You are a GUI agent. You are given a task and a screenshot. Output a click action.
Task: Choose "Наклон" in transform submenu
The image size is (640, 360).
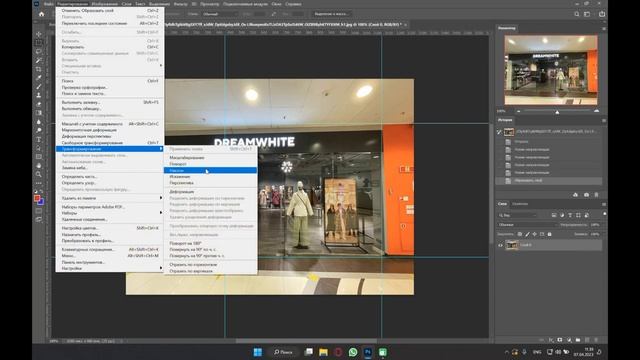(210, 170)
